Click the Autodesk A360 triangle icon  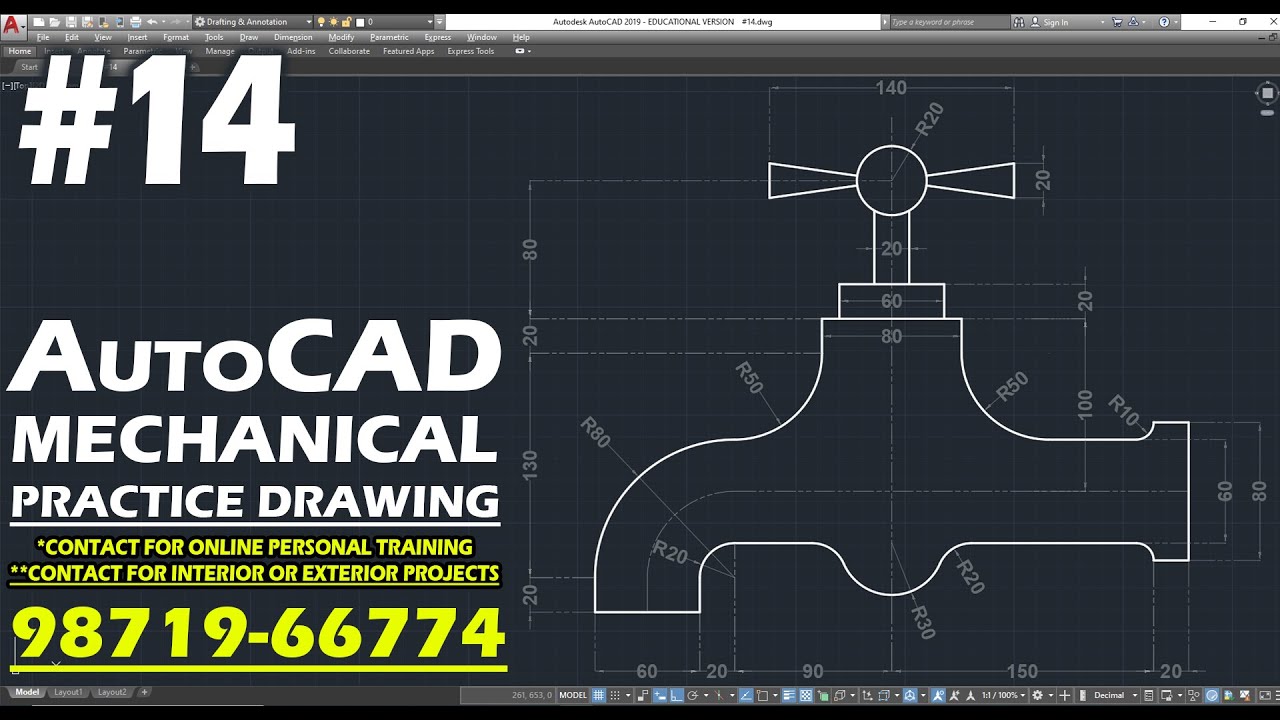point(1133,22)
